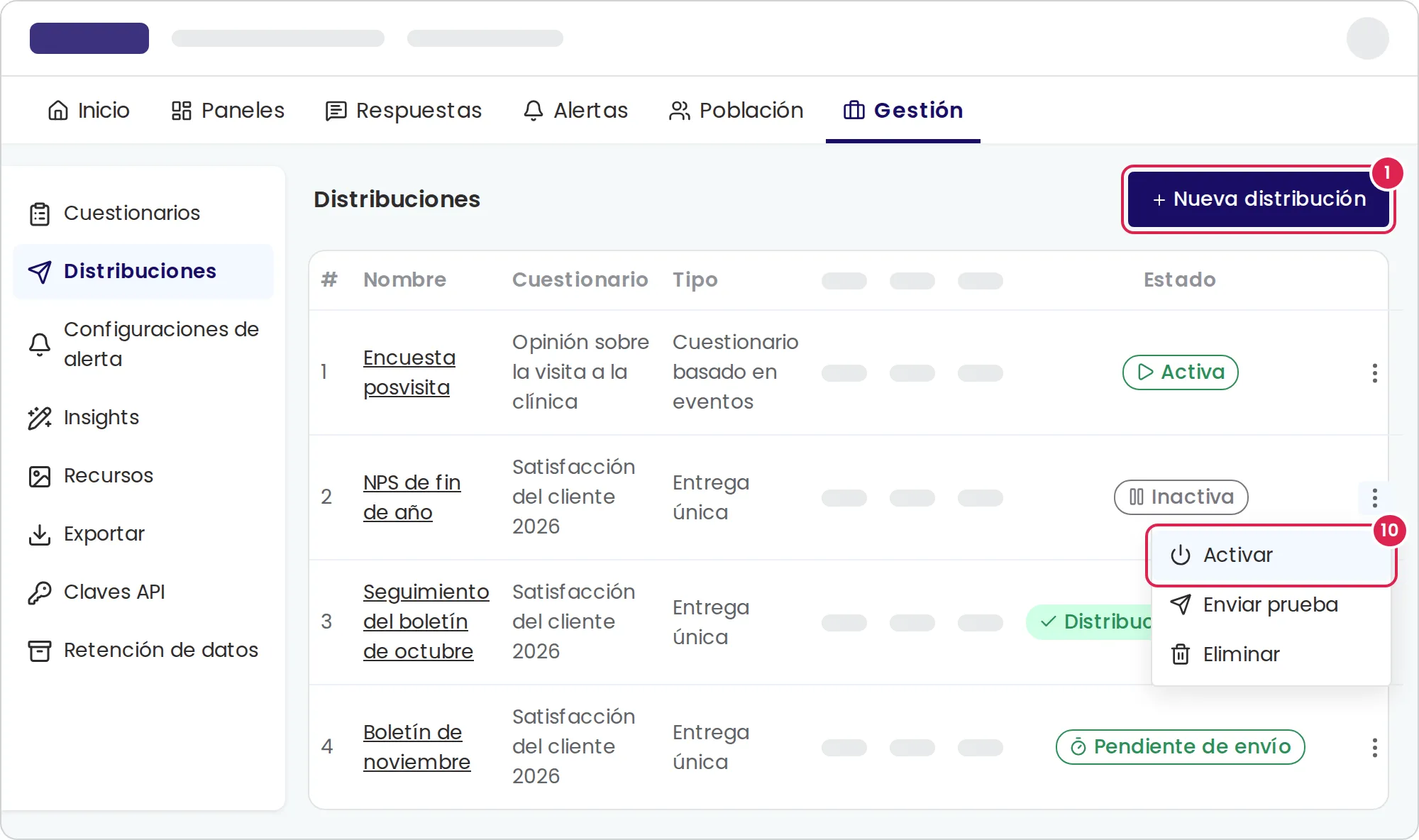Choose Eliminar from the menu
The width and height of the screenshot is (1419, 840).
pos(1271,654)
